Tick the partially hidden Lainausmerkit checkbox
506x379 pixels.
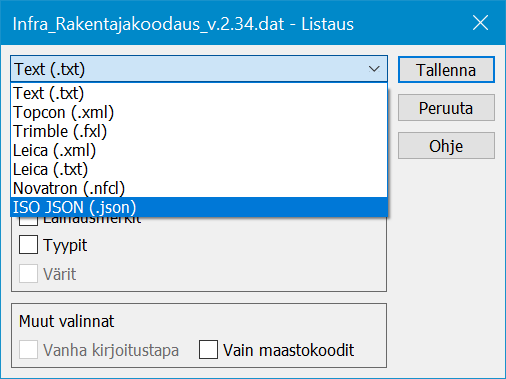point(28,221)
